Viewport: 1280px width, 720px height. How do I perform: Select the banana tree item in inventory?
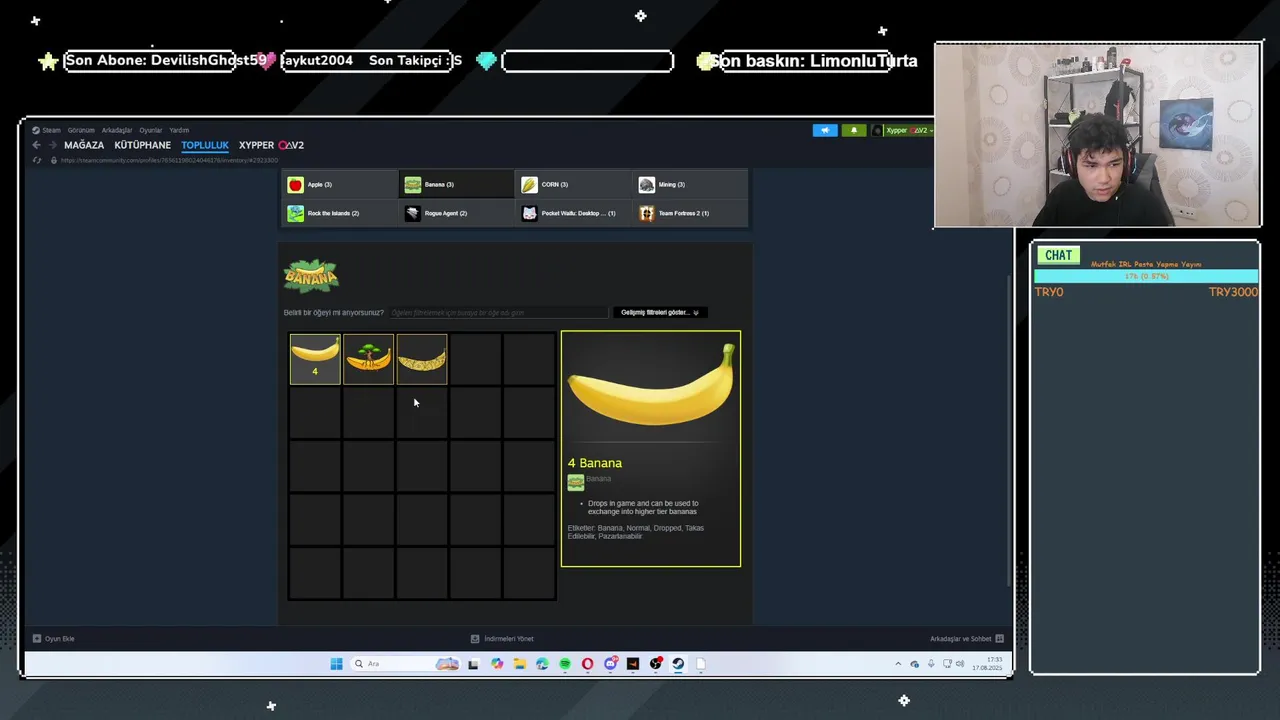click(368, 359)
